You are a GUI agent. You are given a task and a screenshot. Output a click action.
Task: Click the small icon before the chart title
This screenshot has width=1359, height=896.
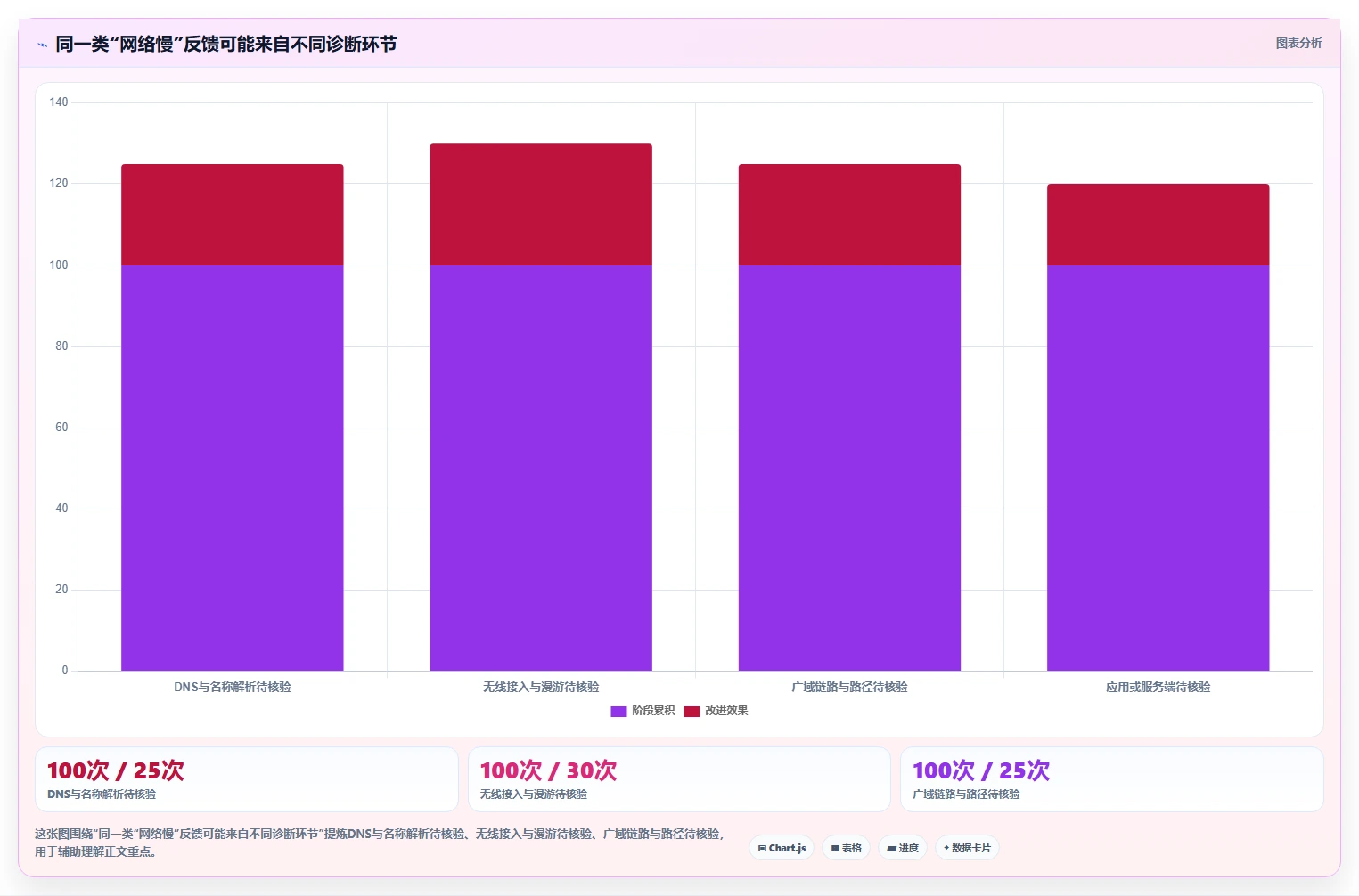42,45
